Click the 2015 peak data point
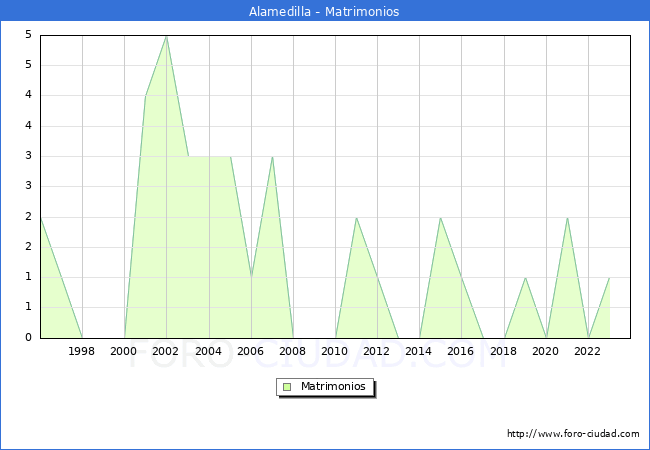This screenshot has width=650, height=450. [x=440, y=218]
